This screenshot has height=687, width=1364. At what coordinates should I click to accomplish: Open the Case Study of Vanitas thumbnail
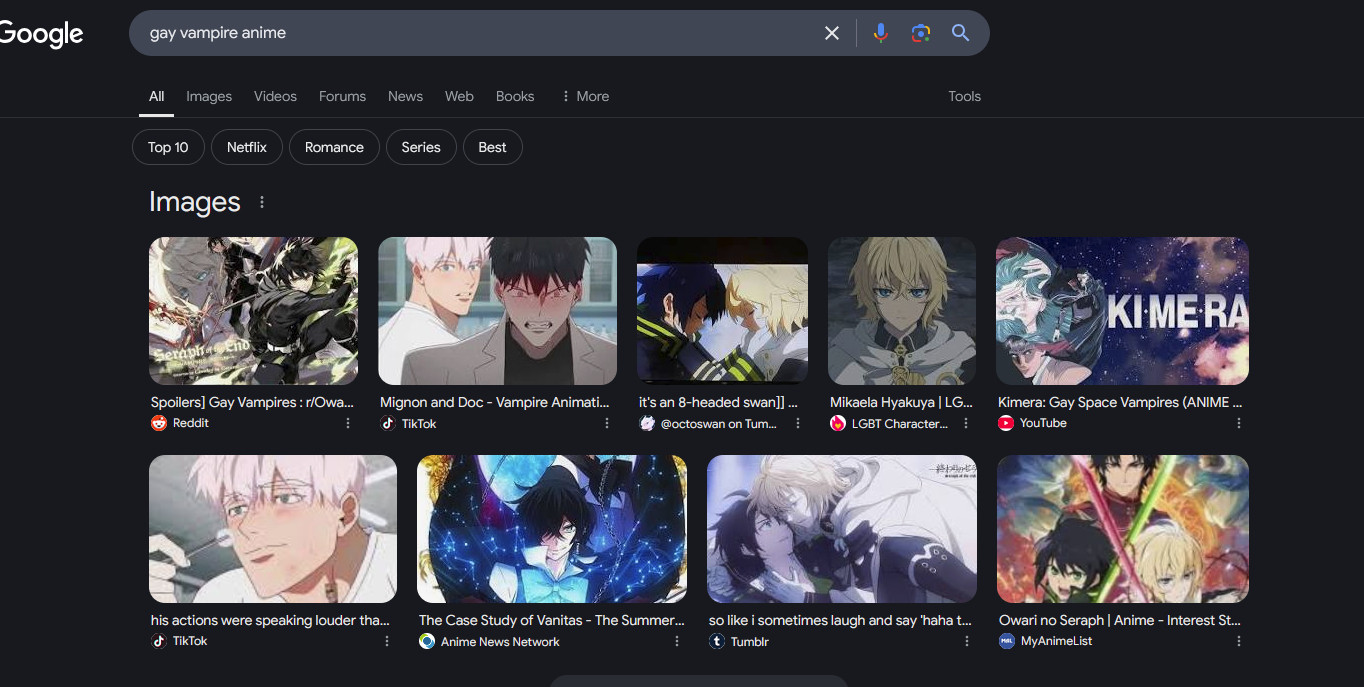[552, 529]
